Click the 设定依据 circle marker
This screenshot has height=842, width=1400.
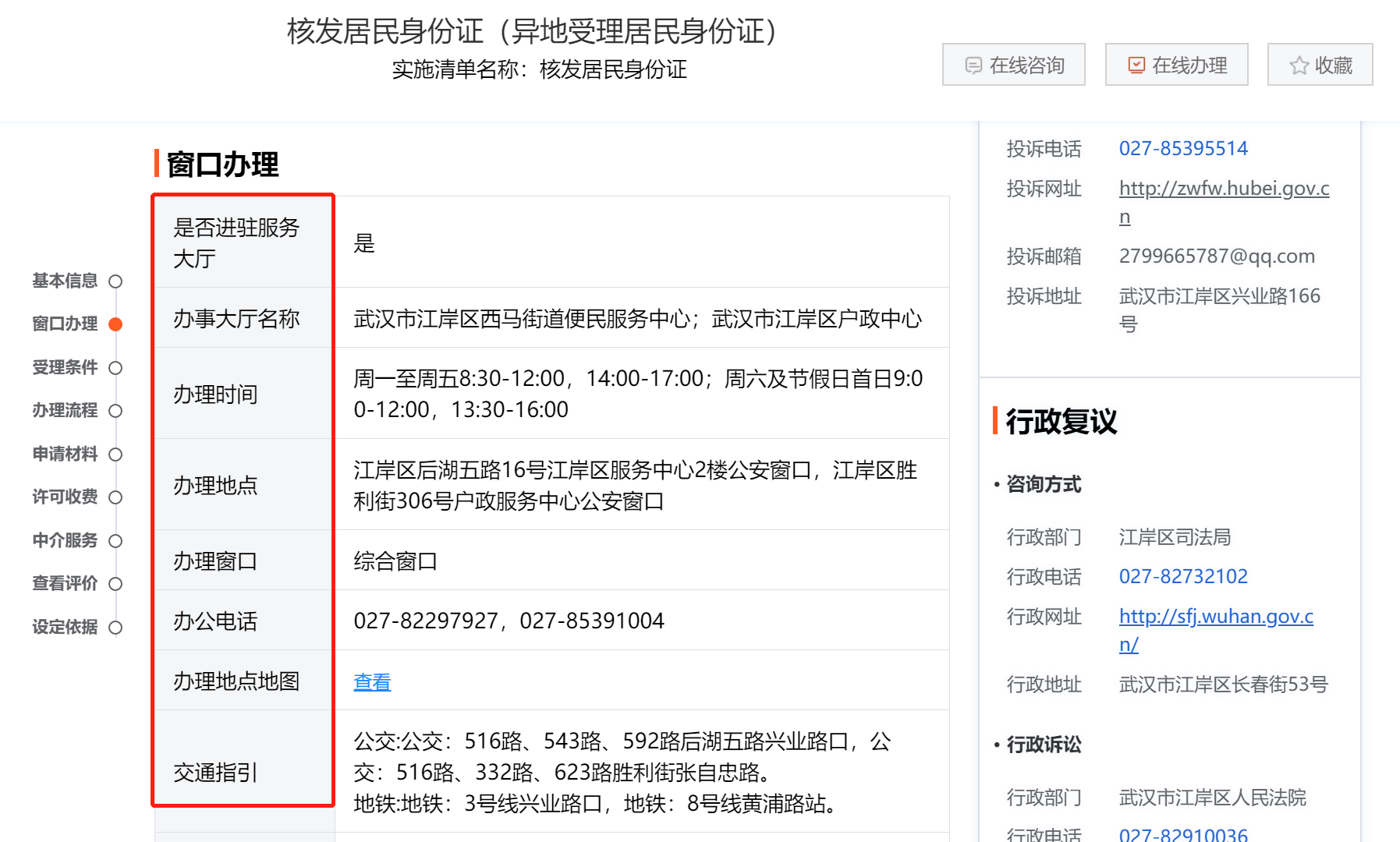[x=115, y=628]
